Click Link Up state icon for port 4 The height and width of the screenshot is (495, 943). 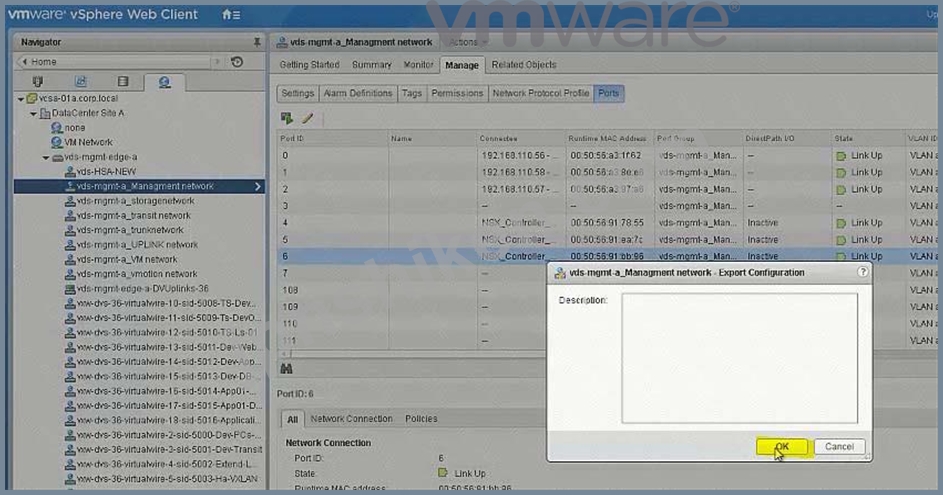point(841,223)
